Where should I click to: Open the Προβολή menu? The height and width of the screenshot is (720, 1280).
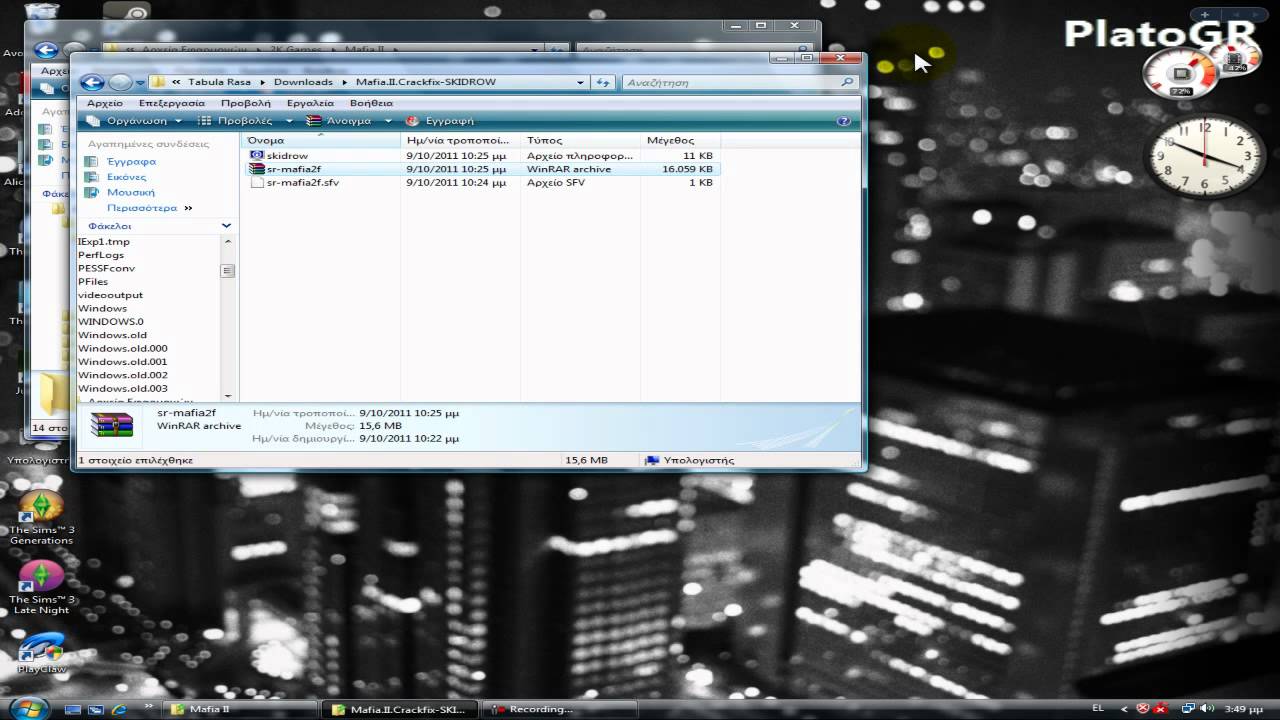(246, 103)
